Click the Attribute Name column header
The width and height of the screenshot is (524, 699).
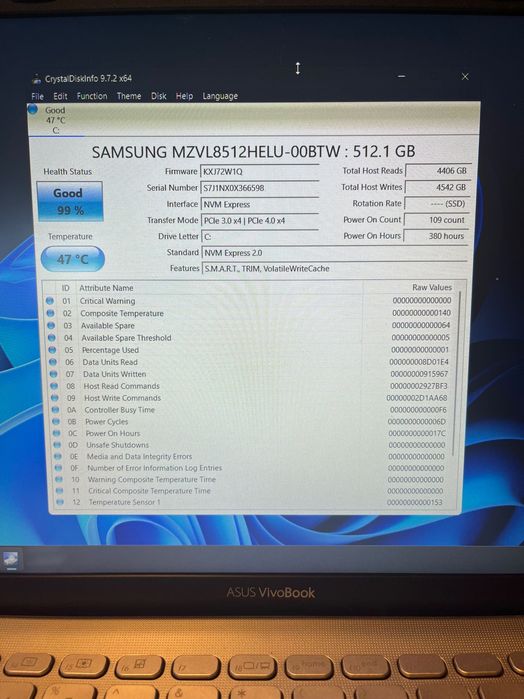(x=106, y=288)
